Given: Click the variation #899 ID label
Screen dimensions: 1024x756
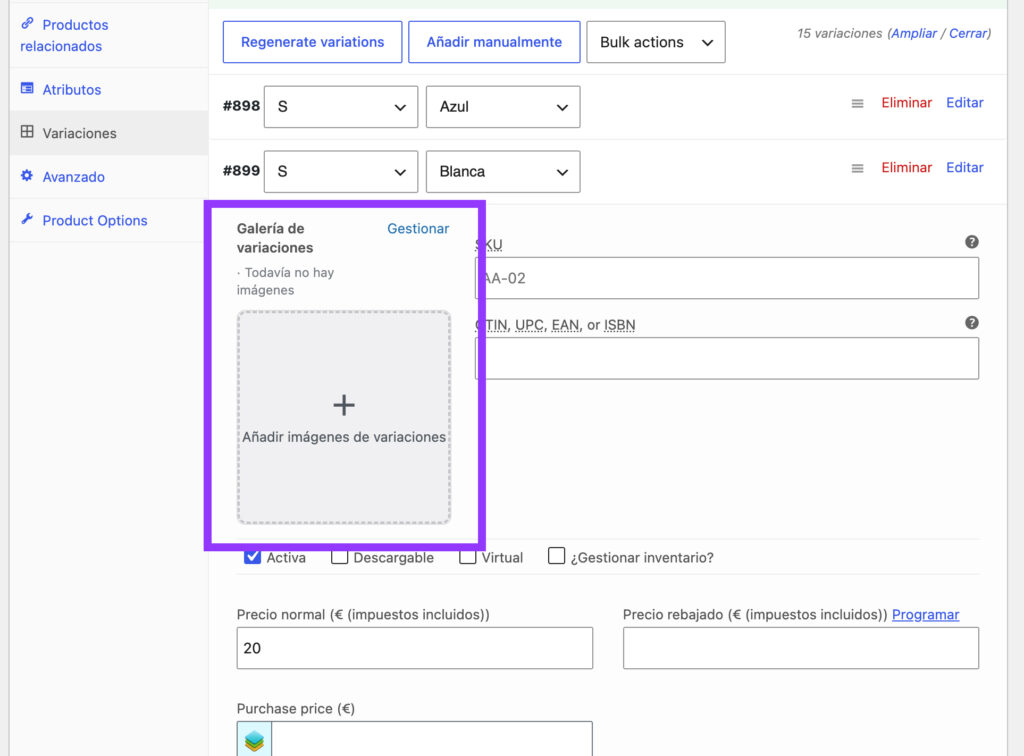Looking at the screenshot, I should click(241, 171).
